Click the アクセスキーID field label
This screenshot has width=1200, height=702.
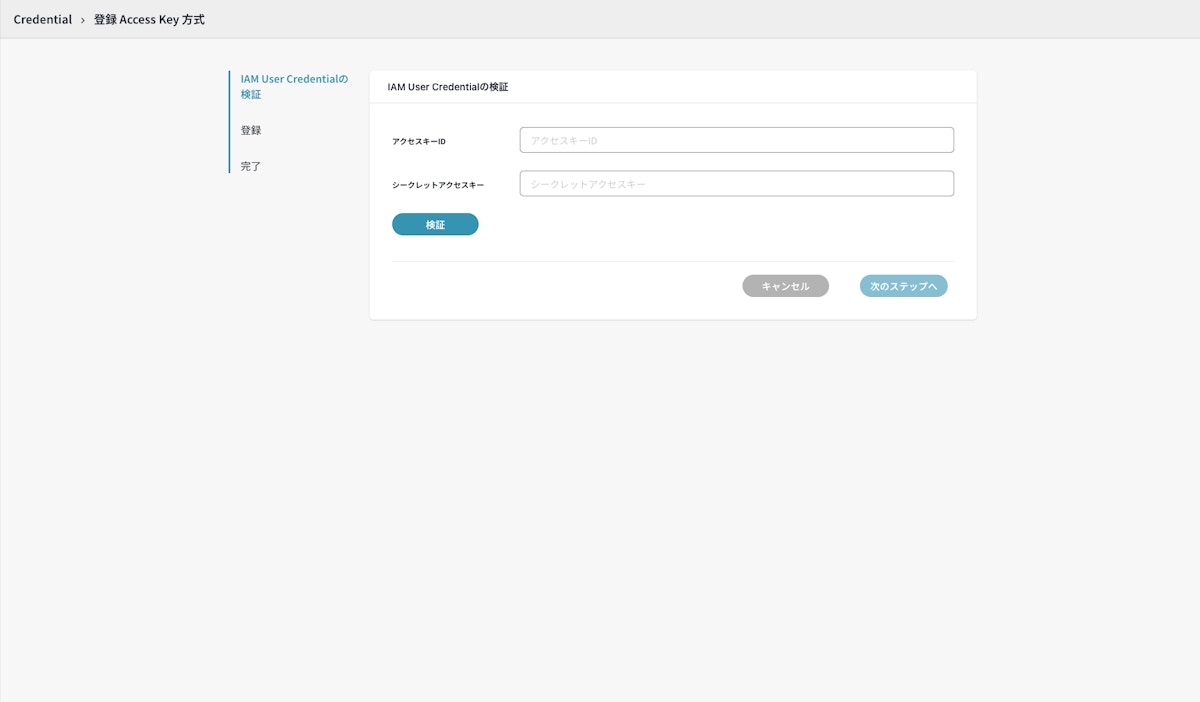(419, 141)
